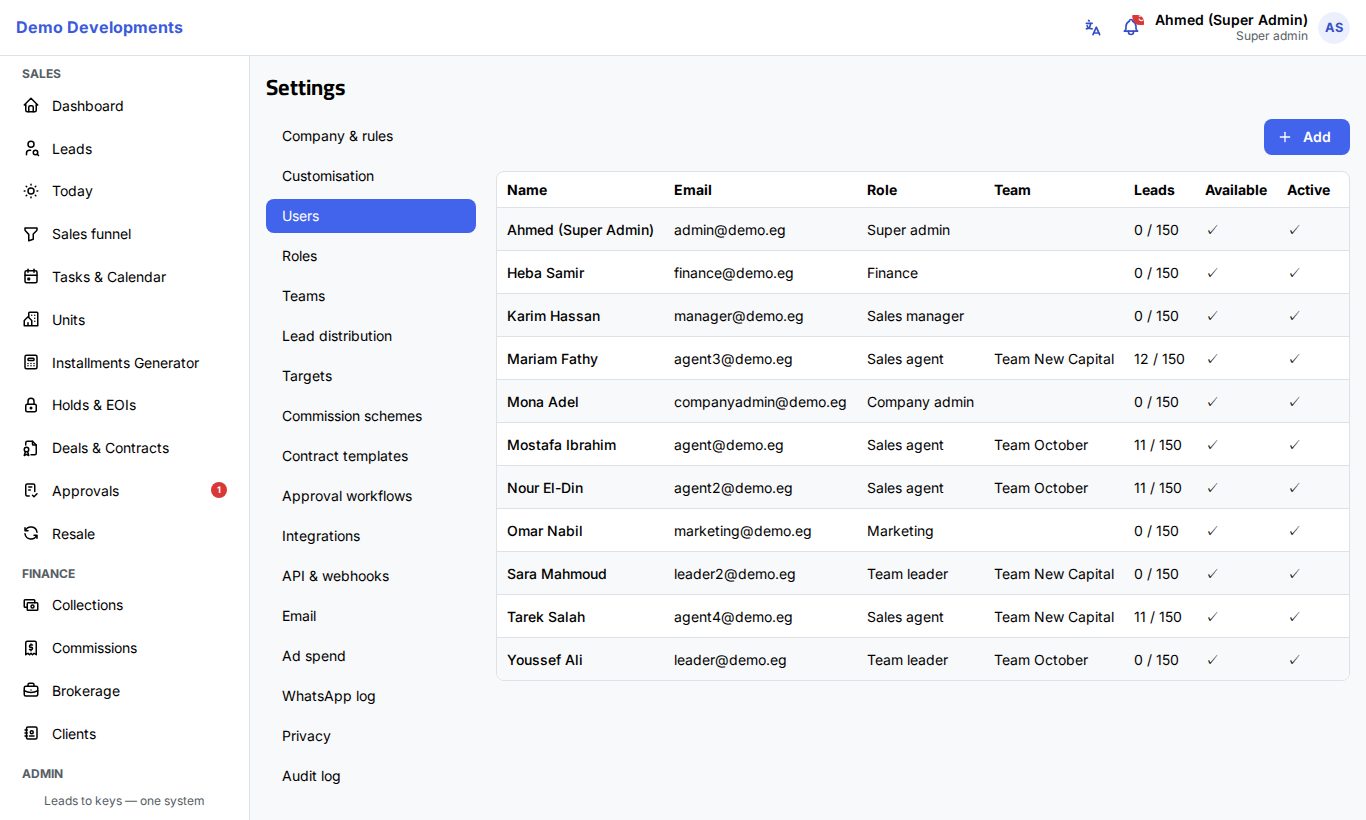Click Active checkmark for Youssef Ali

[1294, 660]
